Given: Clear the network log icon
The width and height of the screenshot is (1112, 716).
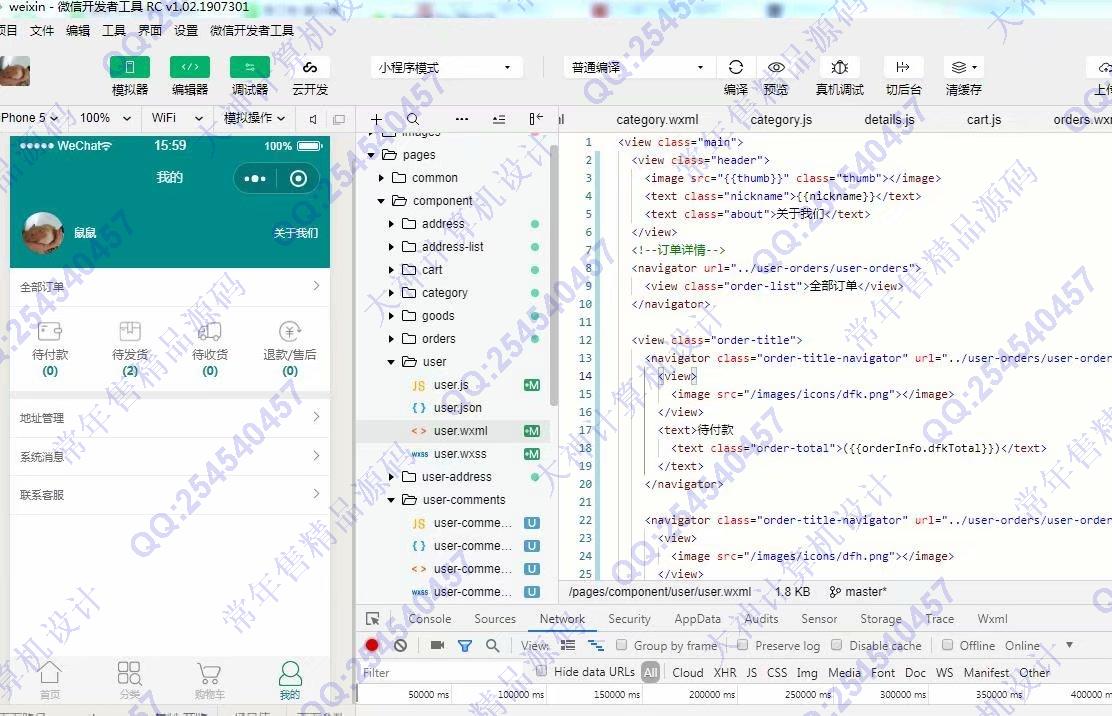Looking at the screenshot, I should [x=401, y=645].
